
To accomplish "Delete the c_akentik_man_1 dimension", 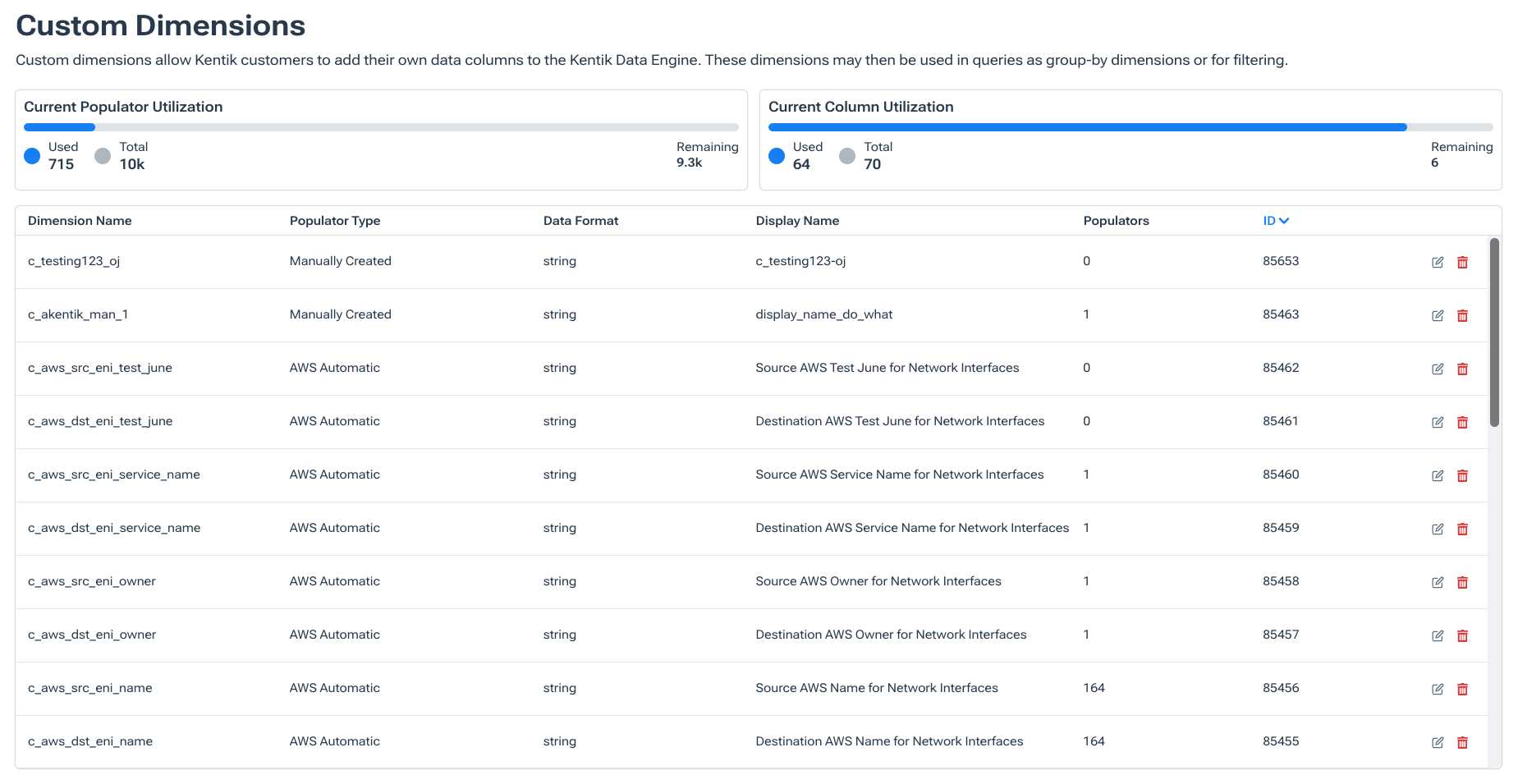I will tap(1463, 315).
